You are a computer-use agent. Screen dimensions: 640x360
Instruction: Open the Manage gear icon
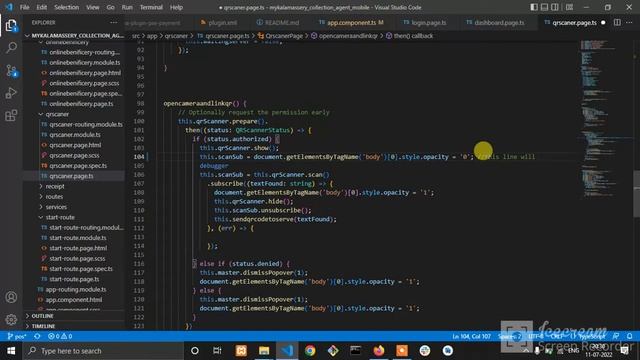click(11, 319)
